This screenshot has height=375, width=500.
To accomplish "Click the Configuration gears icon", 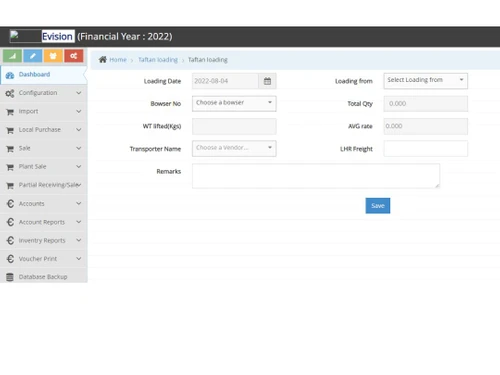I will point(10,94).
